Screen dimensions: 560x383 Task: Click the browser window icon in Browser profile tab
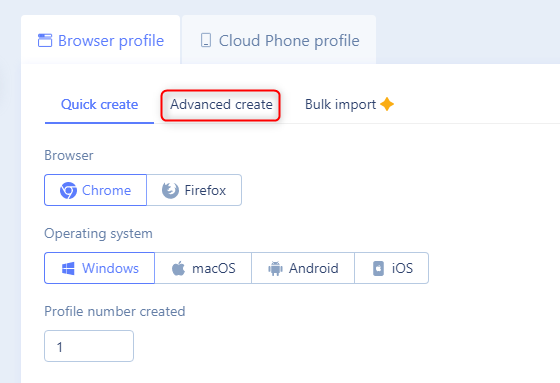coord(45,40)
